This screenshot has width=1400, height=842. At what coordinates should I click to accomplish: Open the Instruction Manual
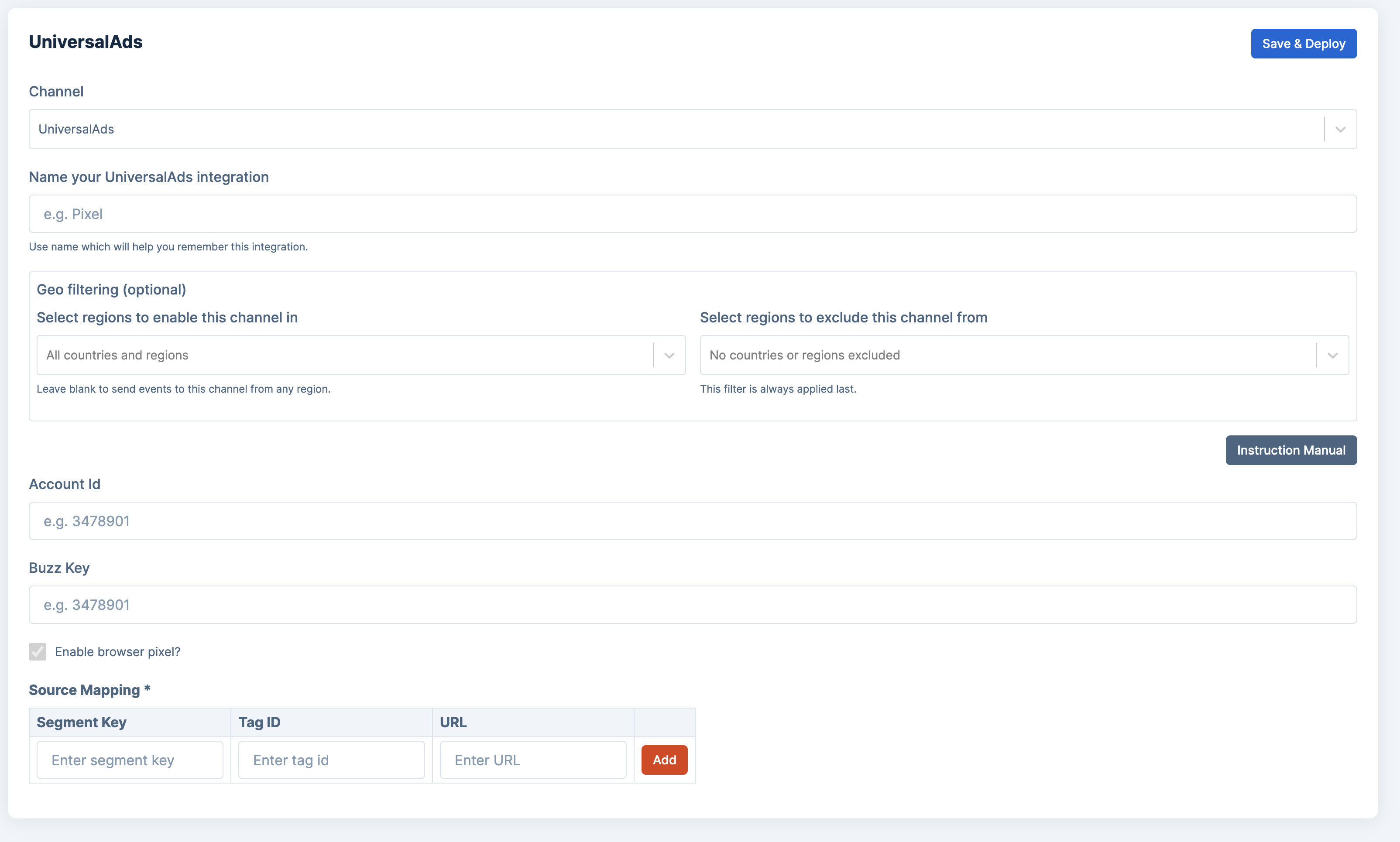pyautogui.click(x=1290, y=450)
